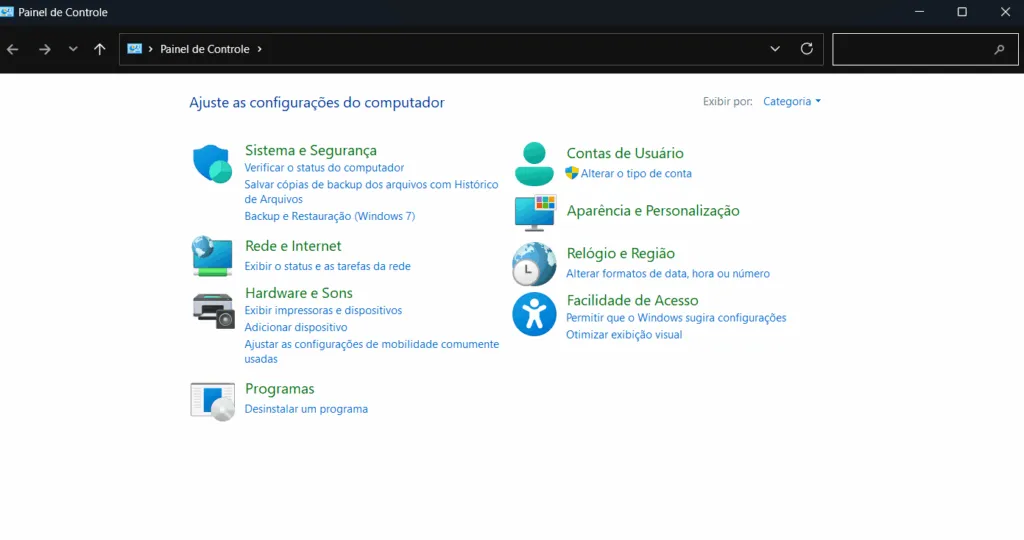The height and width of the screenshot is (540, 1024).
Task: Click the Contas de Usuário person icon
Action: coord(534,164)
